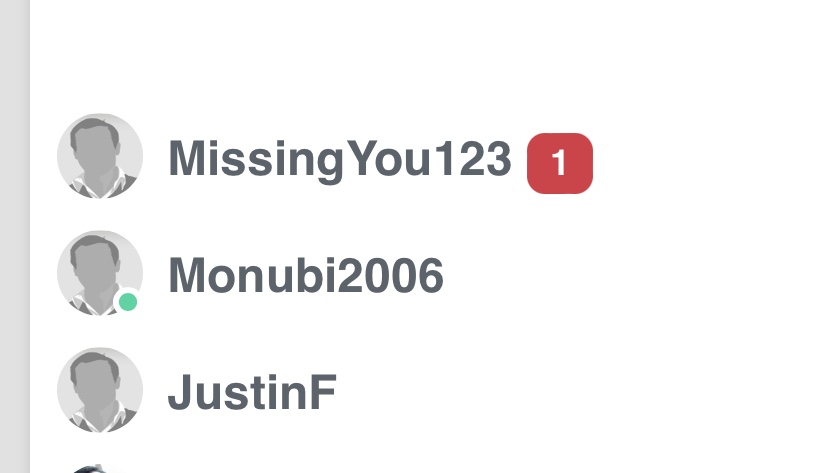Select the JustinF username

(x=252, y=392)
